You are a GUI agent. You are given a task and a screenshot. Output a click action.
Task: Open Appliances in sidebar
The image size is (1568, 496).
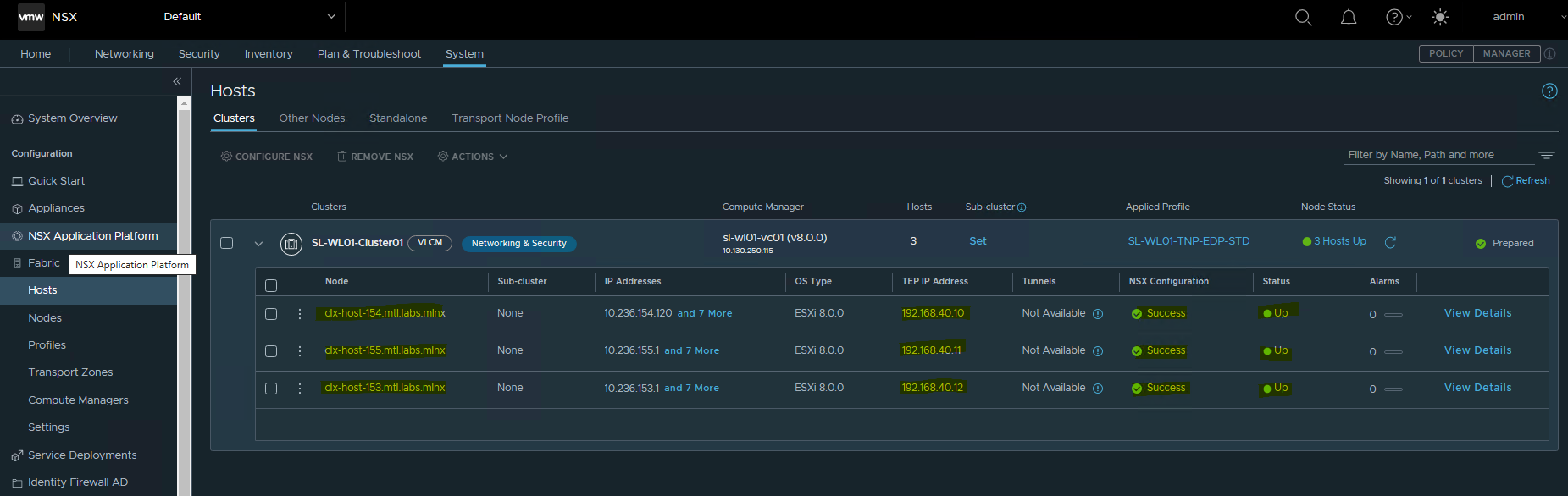click(56, 208)
